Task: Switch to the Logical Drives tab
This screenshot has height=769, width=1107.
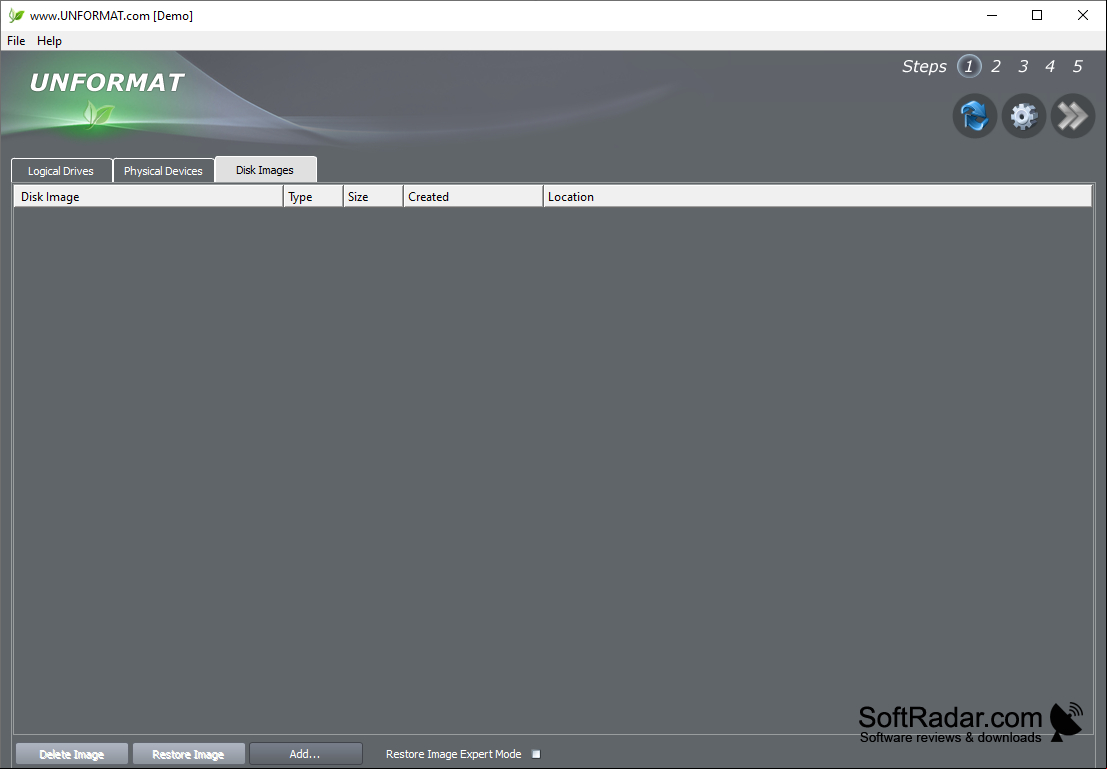Action: [61, 171]
